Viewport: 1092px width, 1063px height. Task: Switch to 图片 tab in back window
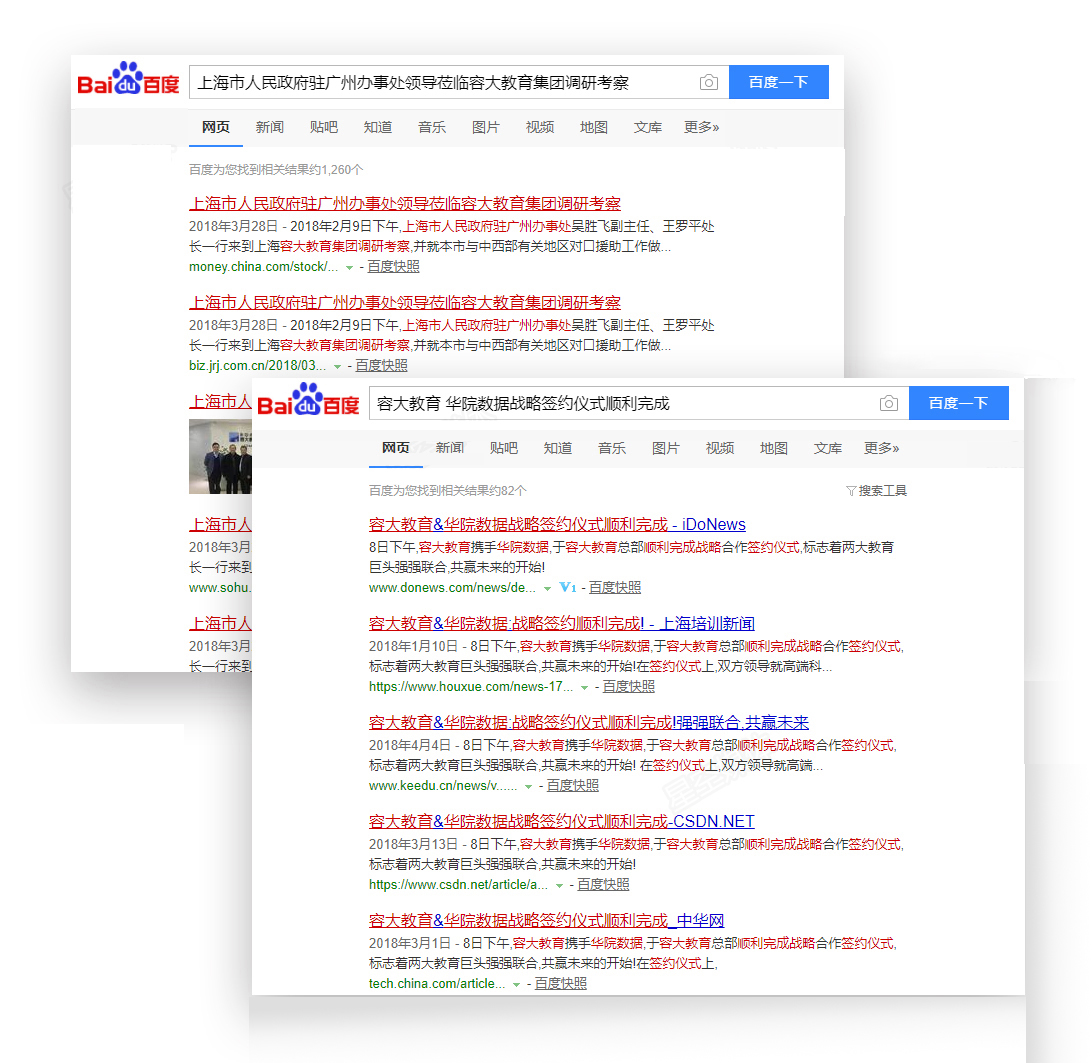click(x=485, y=127)
